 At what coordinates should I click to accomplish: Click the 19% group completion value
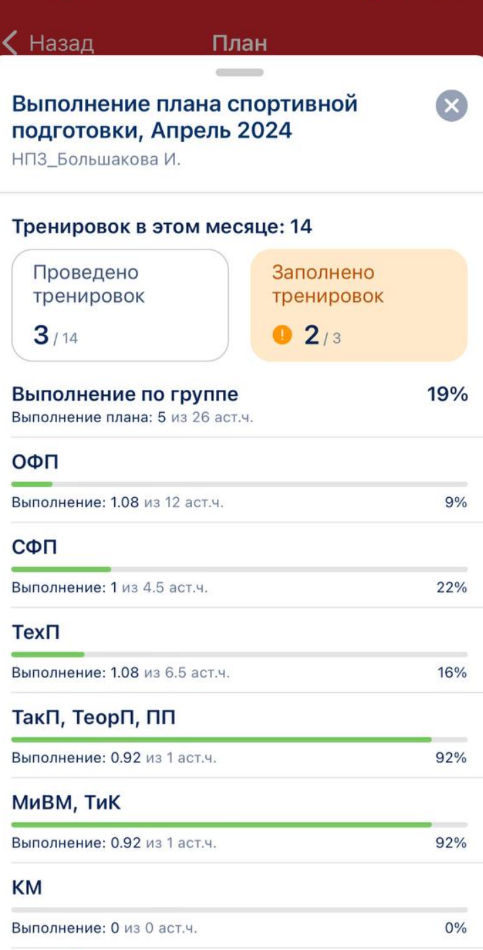[x=448, y=394]
